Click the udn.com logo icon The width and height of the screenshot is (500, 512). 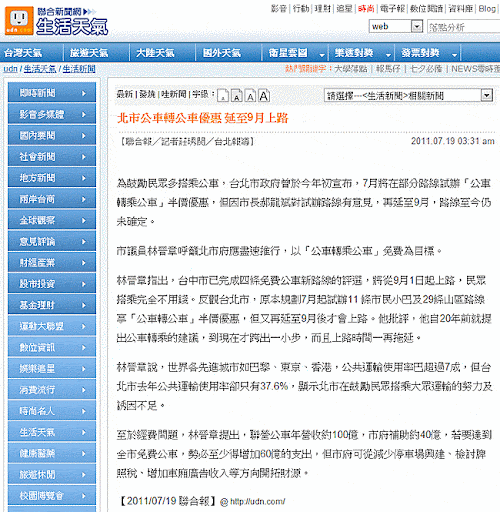click(19, 21)
